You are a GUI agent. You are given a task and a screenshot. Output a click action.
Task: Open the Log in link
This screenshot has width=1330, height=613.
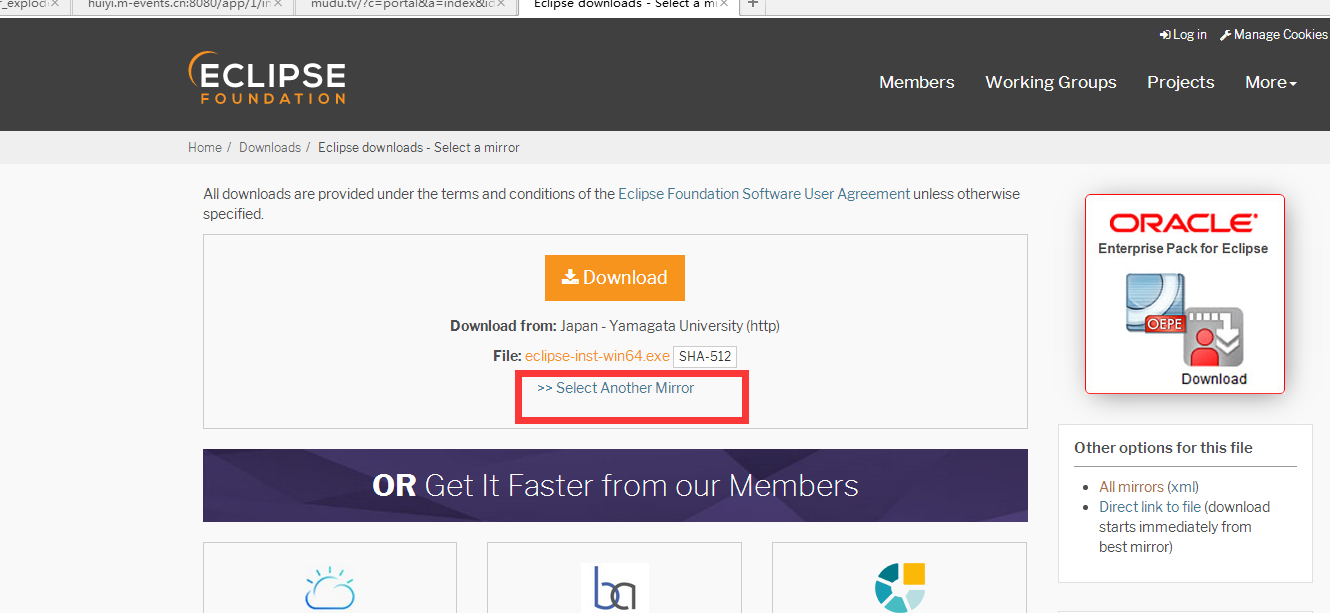[x=1183, y=34]
